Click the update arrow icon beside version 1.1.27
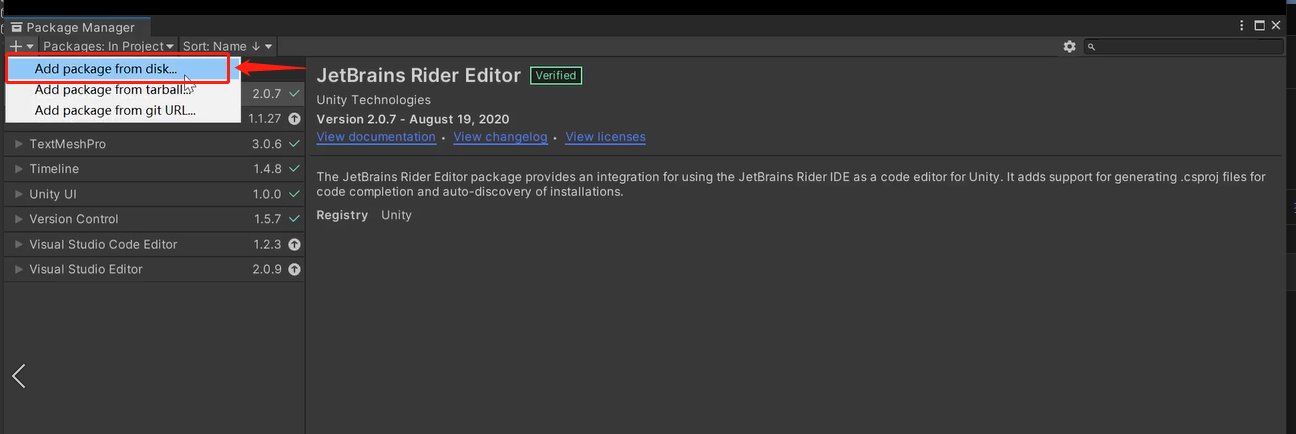 tap(294, 118)
